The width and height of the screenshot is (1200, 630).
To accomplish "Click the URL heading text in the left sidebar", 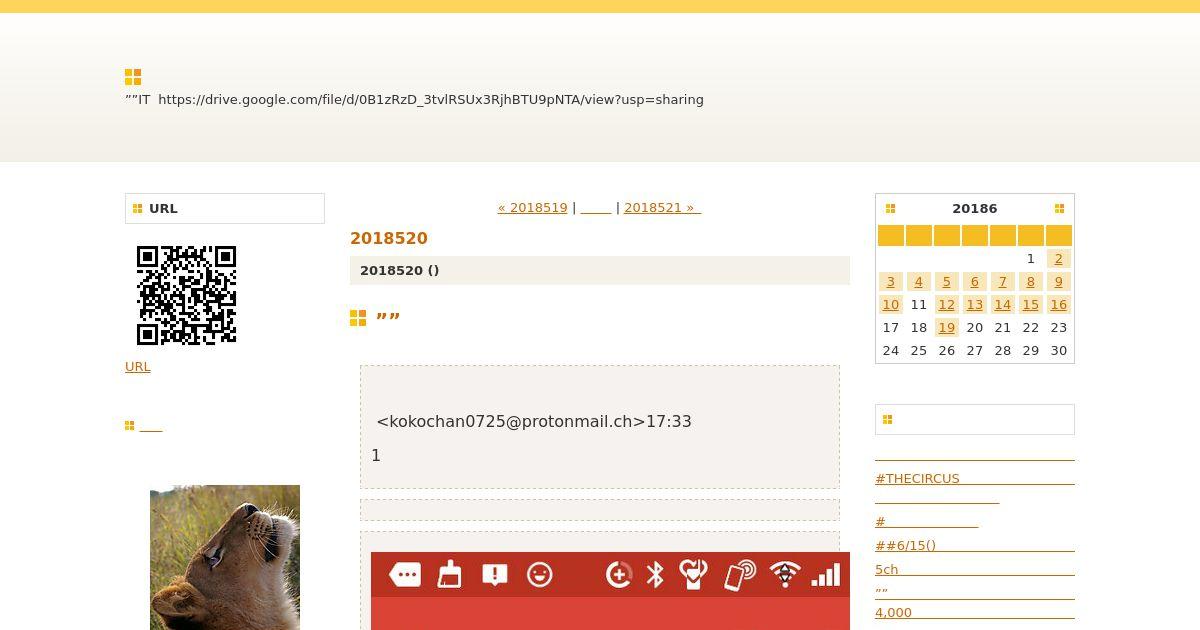I will 163,209.
